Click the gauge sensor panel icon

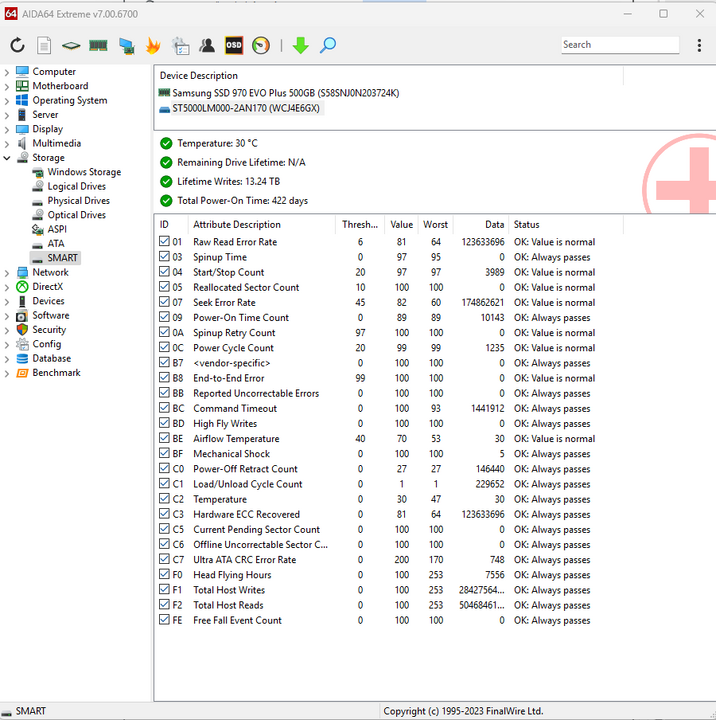click(x=261, y=45)
